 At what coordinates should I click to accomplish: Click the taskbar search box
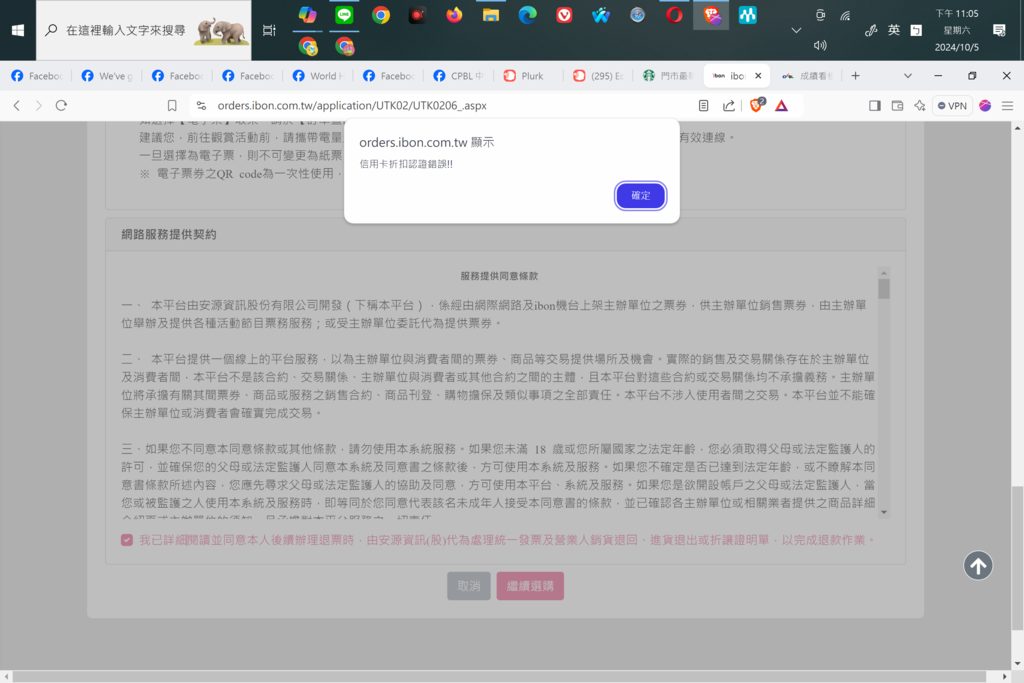click(144, 30)
